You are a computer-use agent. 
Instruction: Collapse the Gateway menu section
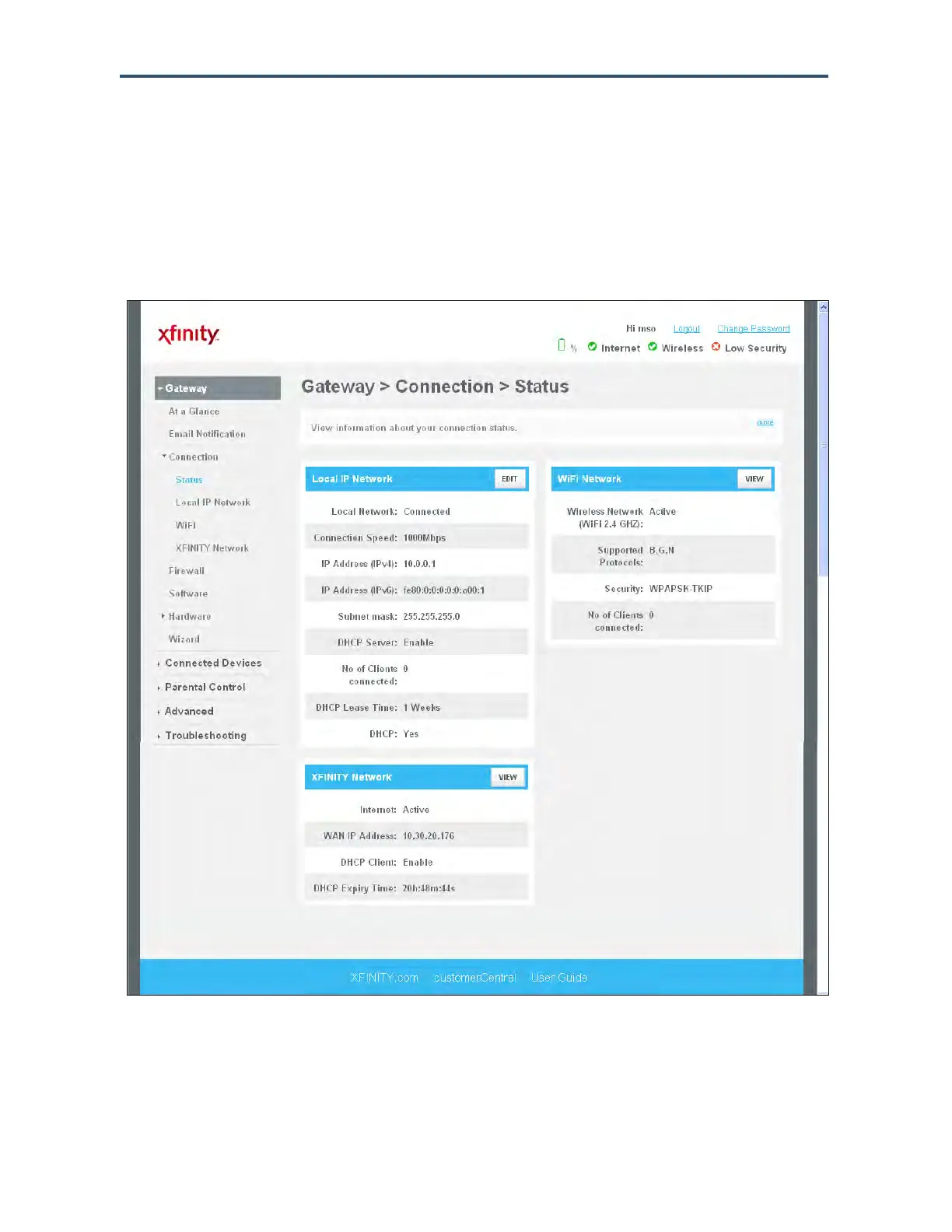218,388
